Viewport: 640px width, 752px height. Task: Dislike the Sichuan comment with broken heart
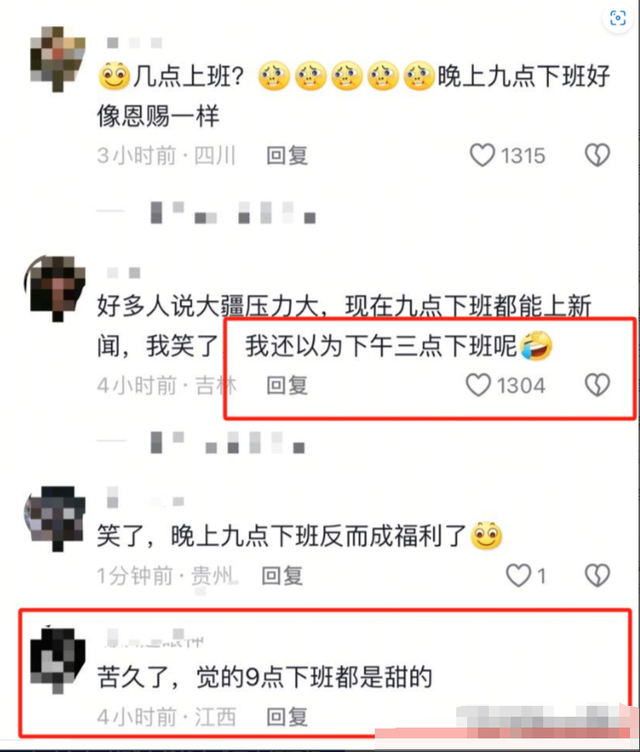click(x=597, y=155)
